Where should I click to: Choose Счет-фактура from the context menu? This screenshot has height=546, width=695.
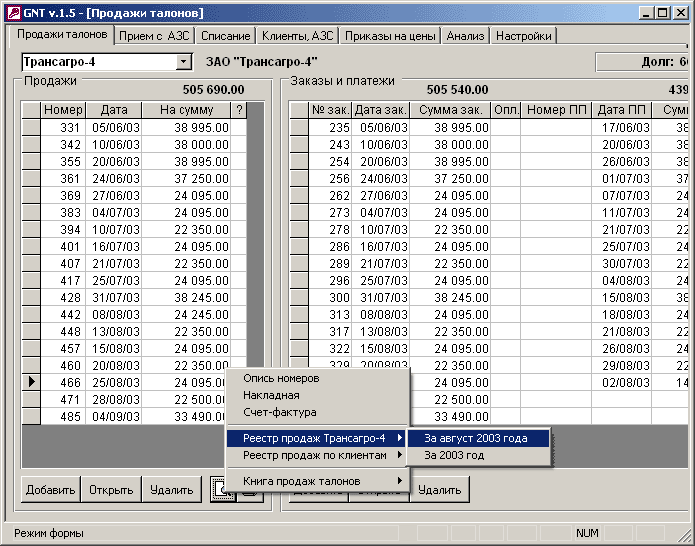click(317, 412)
